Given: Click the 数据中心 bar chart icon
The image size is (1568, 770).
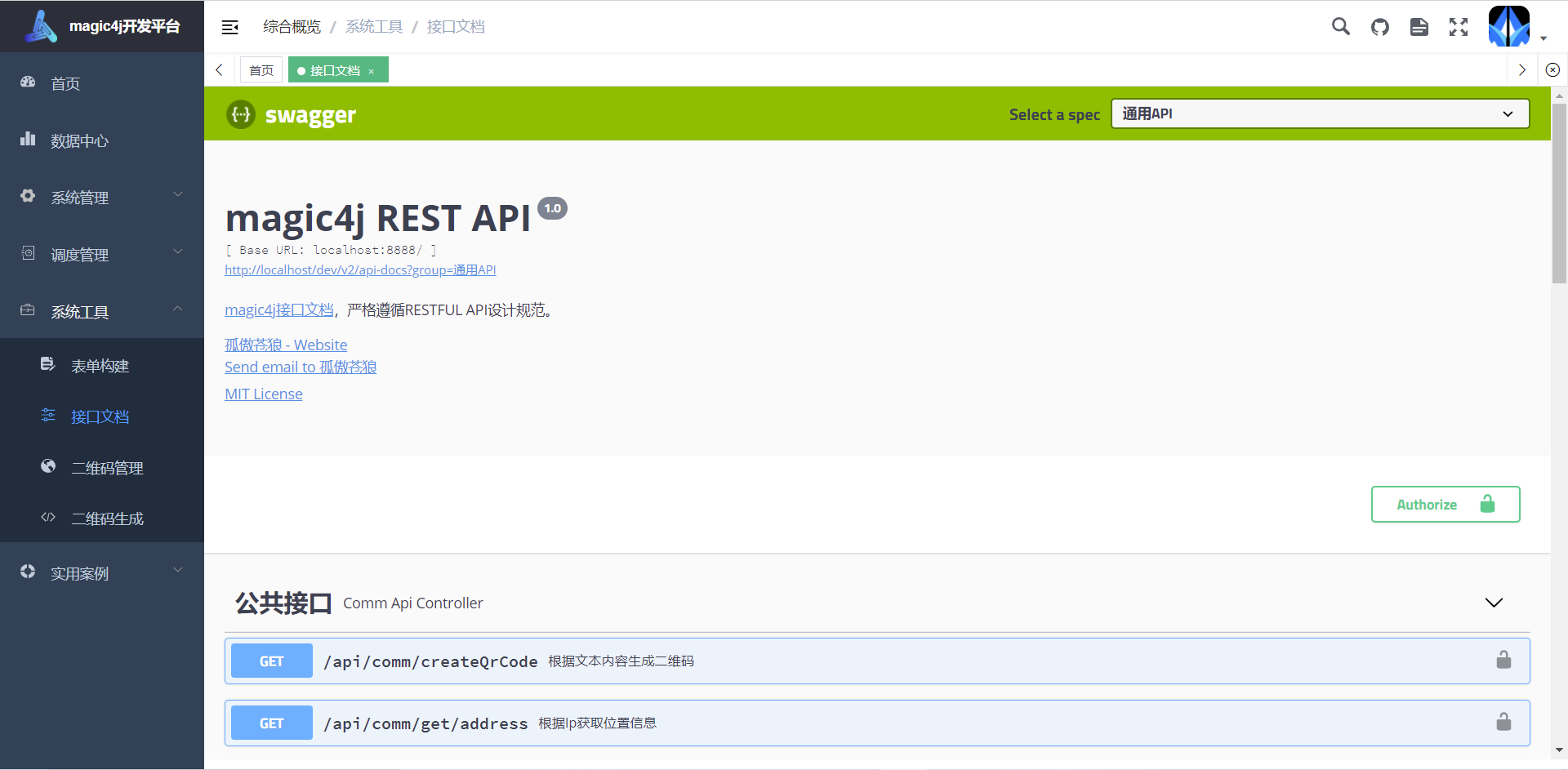Looking at the screenshot, I should [x=28, y=139].
